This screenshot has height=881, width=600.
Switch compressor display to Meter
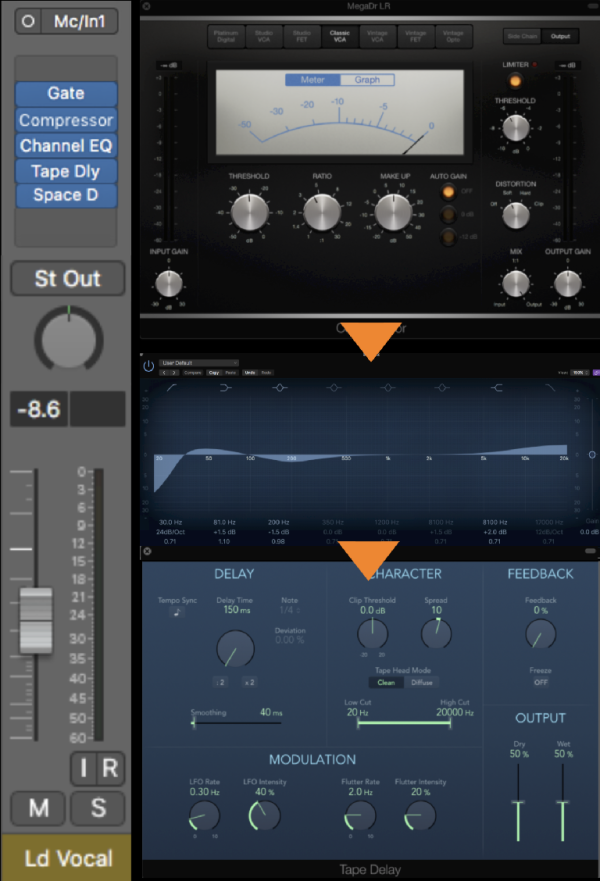coord(312,80)
